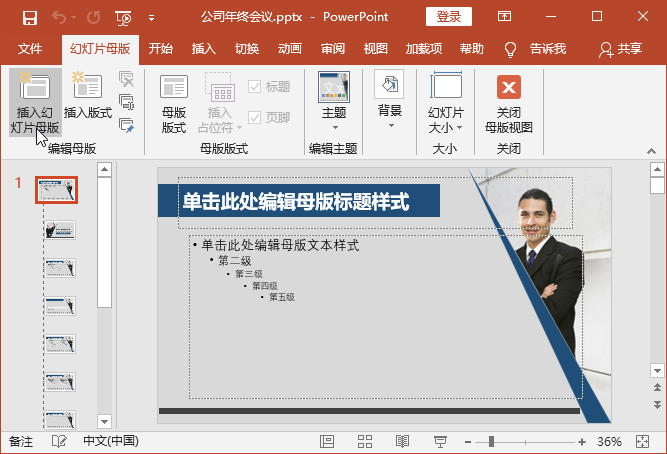Click the text 单击此处编辑母版文本样式
The image size is (667, 454).
tap(280, 246)
